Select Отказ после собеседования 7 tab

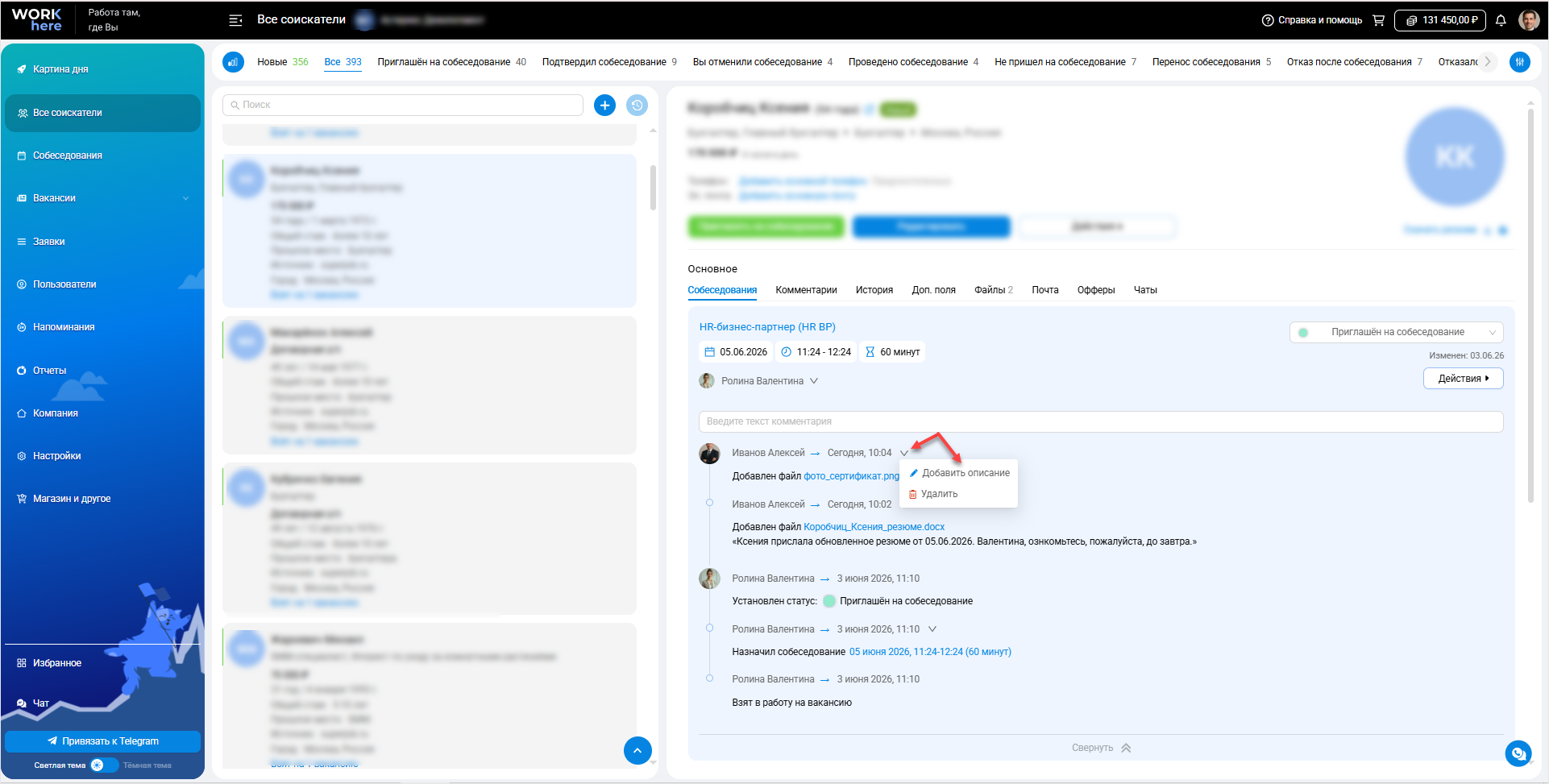1354,62
